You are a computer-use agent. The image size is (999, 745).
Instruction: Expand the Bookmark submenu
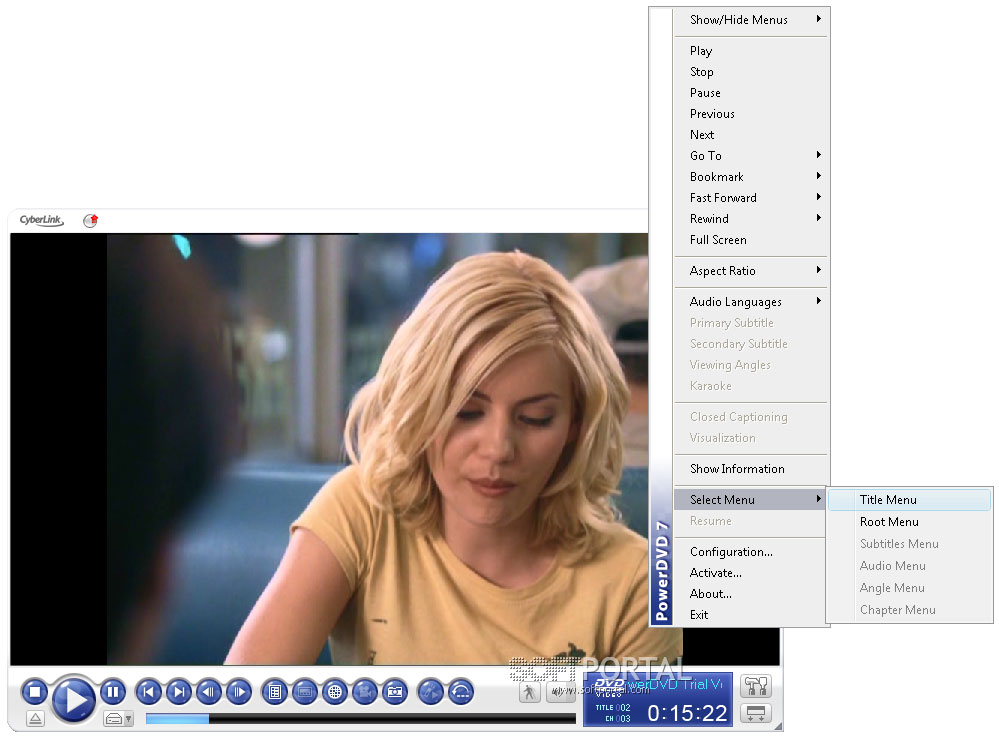click(x=751, y=177)
